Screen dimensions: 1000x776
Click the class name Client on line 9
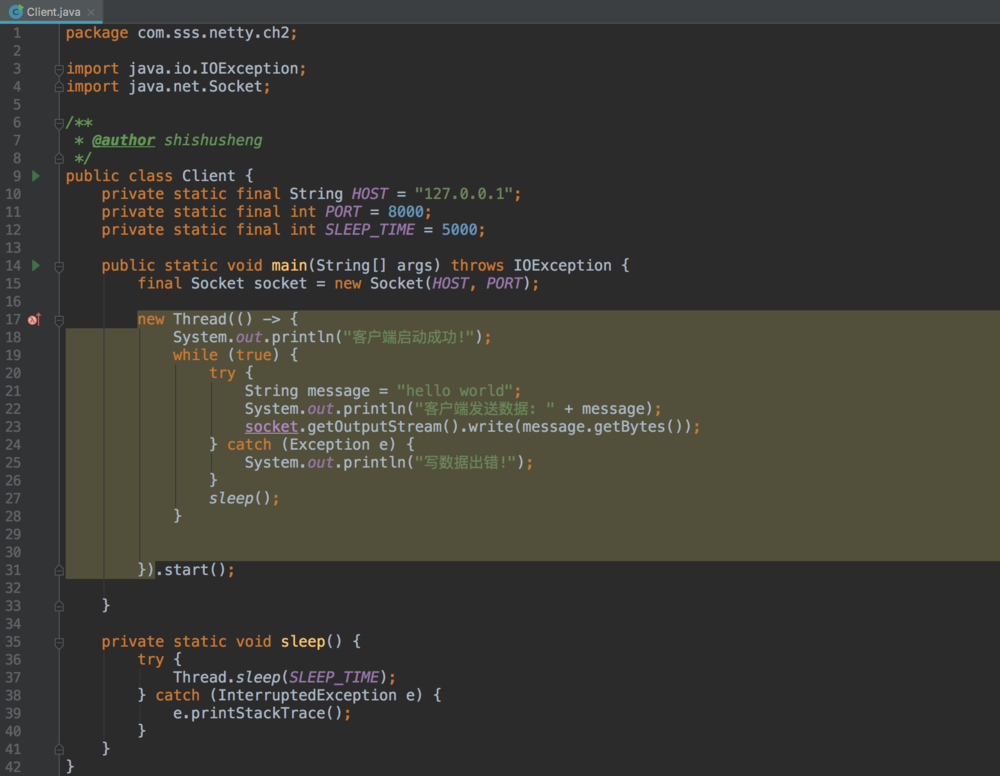(209, 176)
